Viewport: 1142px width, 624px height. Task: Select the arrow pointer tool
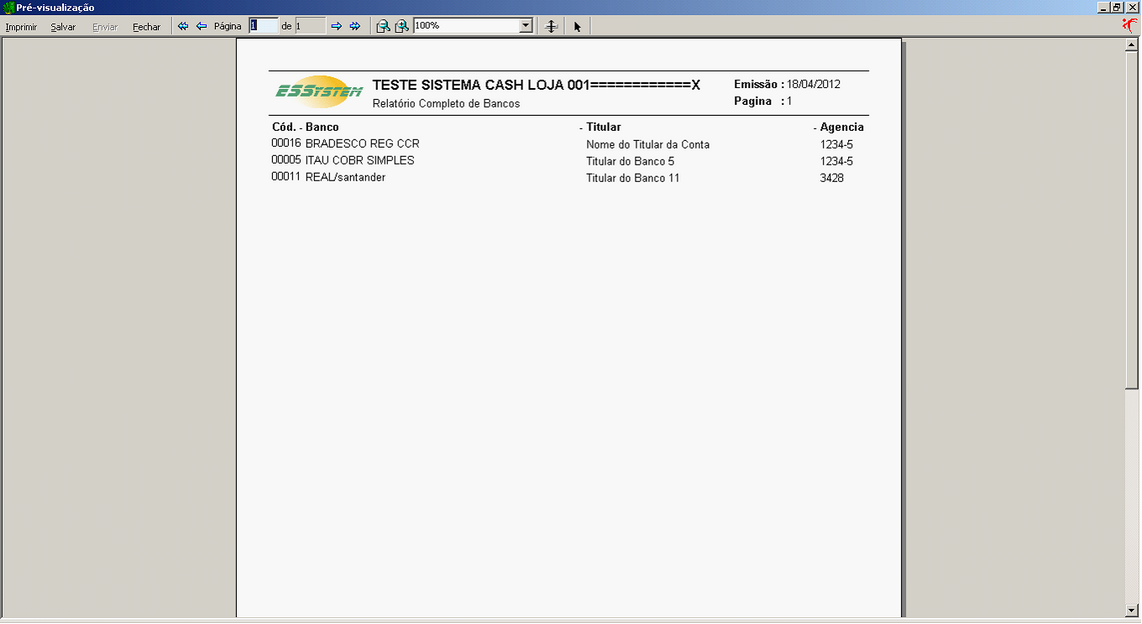[x=577, y=26]
